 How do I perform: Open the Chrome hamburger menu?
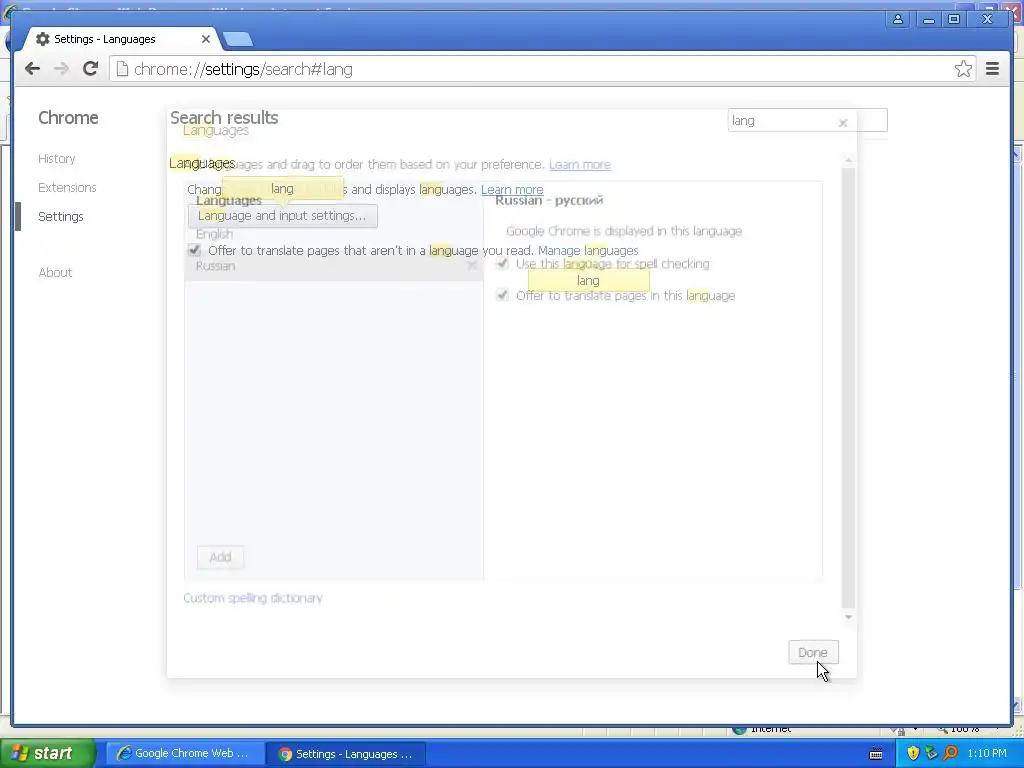[992, 69]
